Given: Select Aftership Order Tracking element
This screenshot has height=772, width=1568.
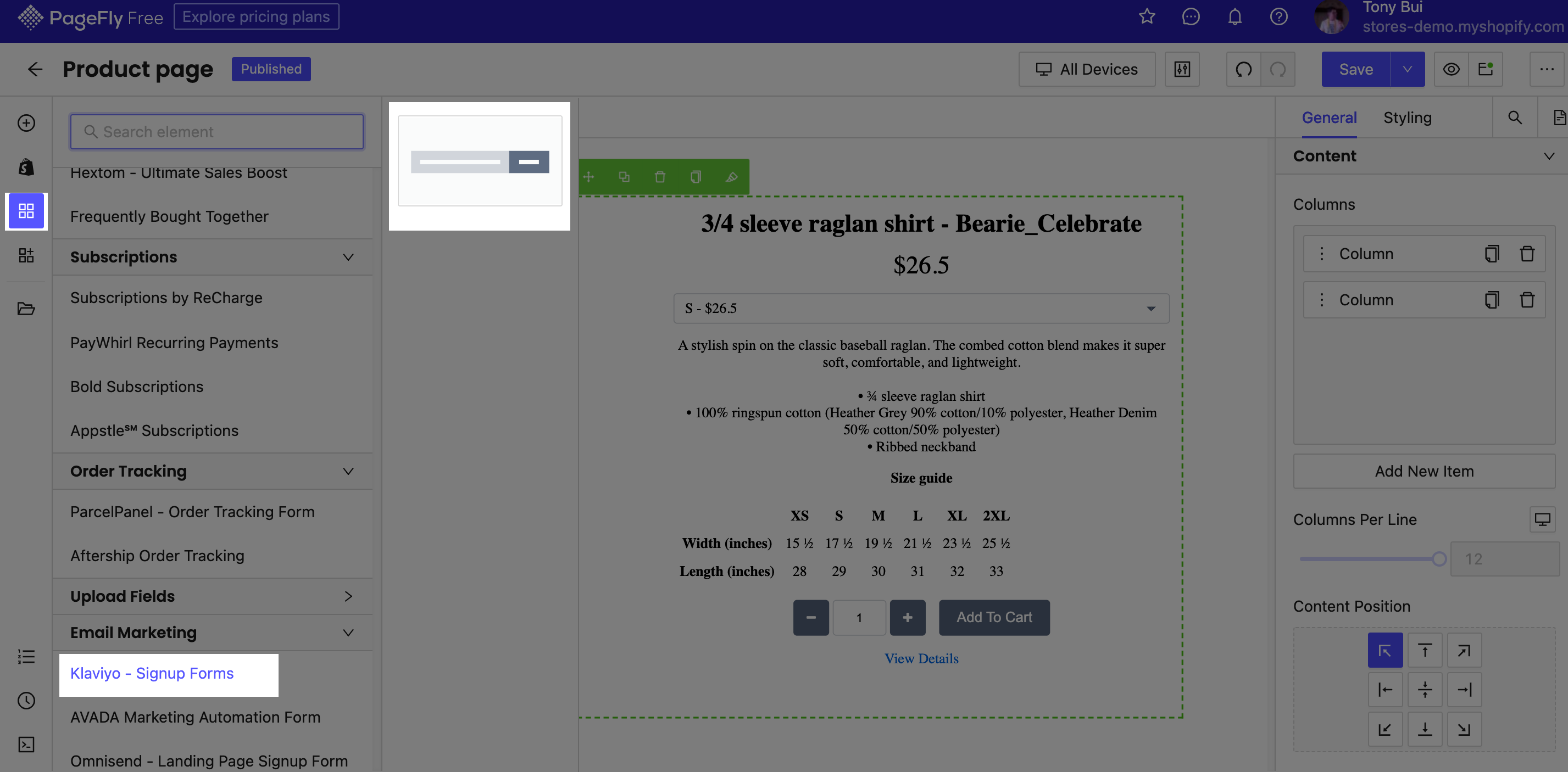Looking at the screenshot, I should [157, 556].
